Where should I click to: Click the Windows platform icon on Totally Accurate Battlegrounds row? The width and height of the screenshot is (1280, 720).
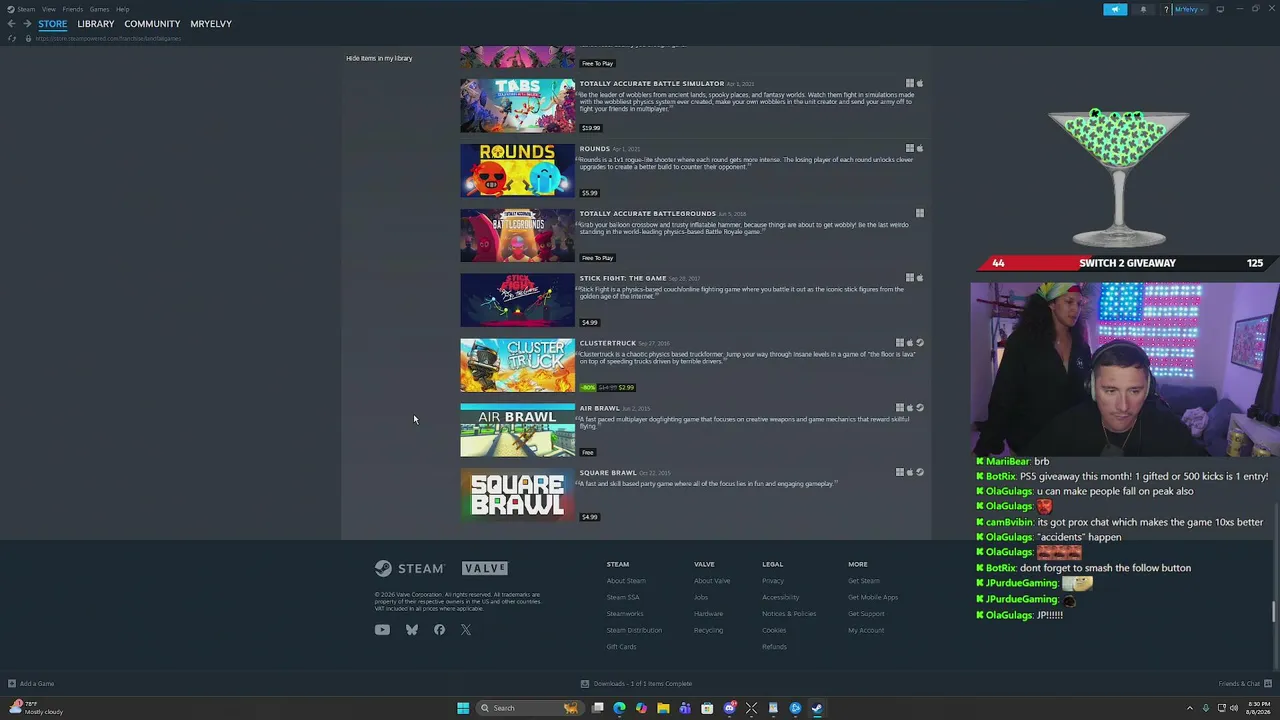point(920,213)
